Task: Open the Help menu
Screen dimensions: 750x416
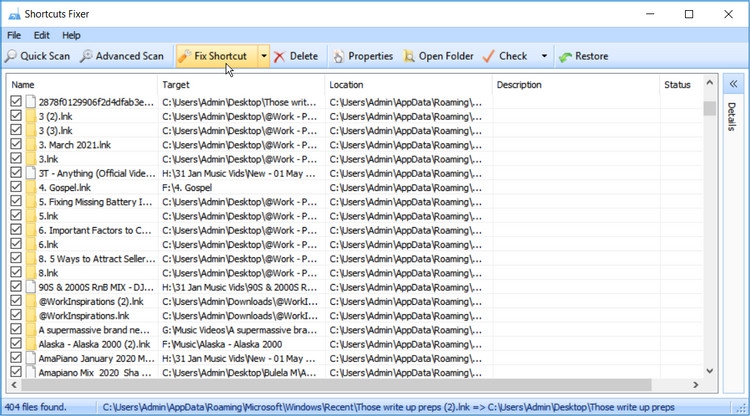Action: point(71,35)
